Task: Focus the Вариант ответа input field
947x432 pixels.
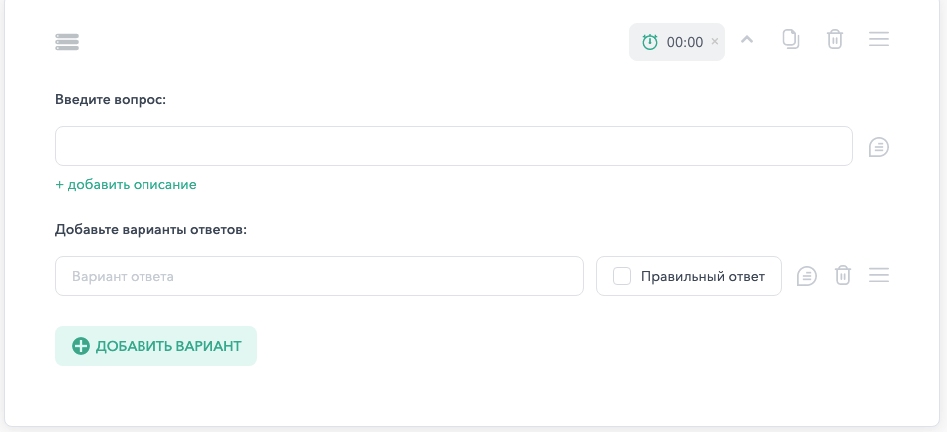Action: (319, 276)
